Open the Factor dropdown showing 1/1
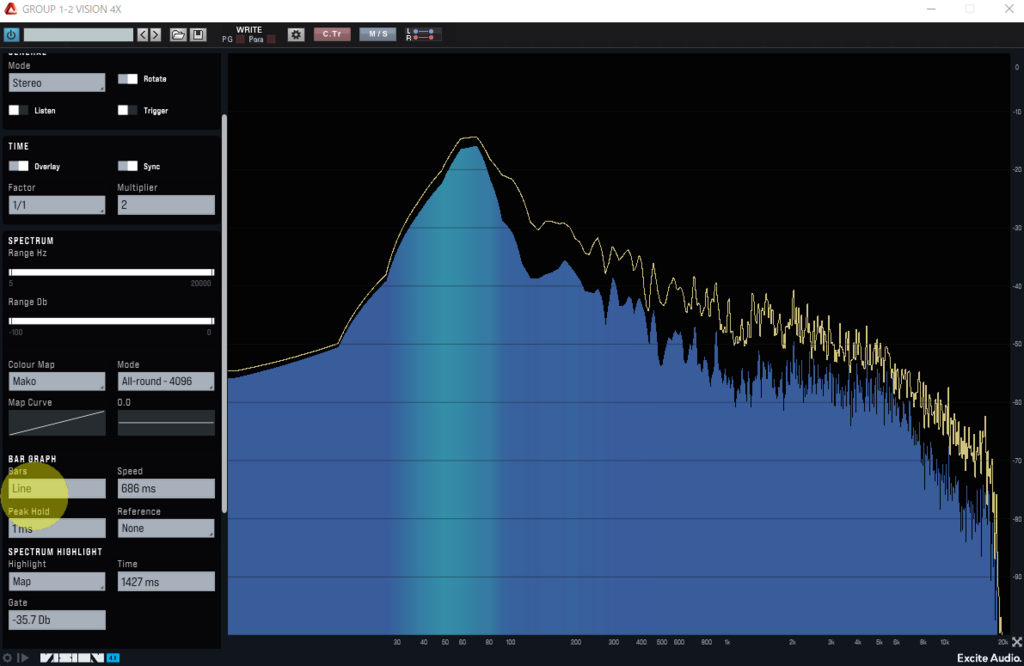The image size is (1024, 666). point(57,205)
